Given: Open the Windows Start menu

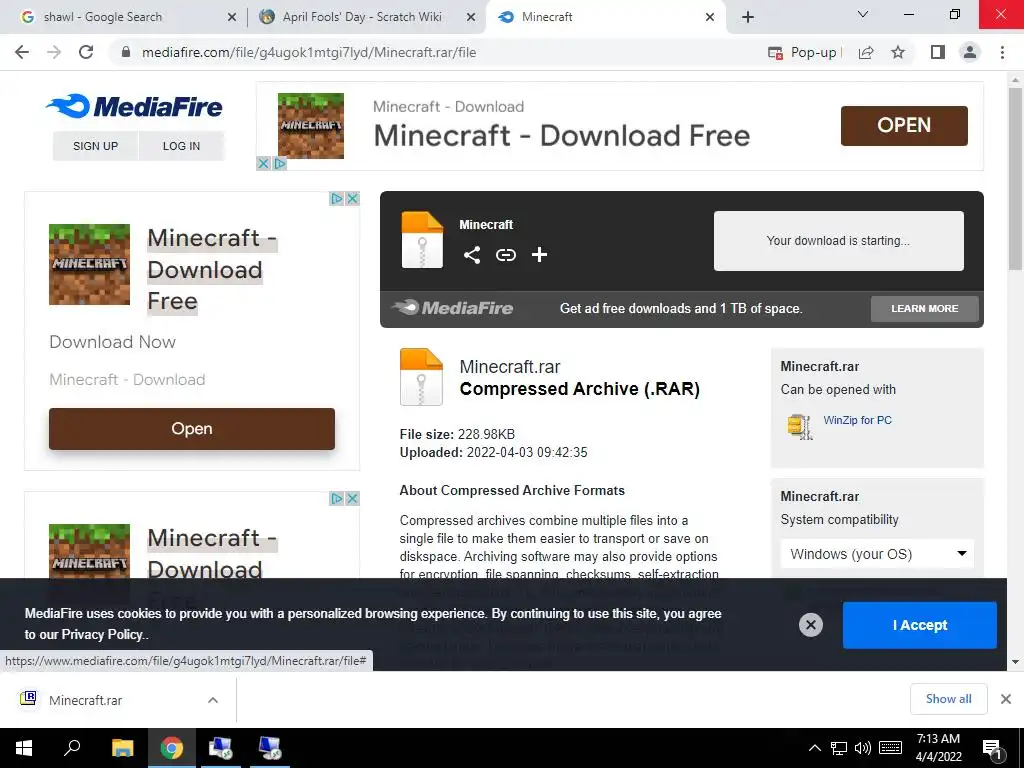Looking at the screenshot, I should (x=24, y=748).
